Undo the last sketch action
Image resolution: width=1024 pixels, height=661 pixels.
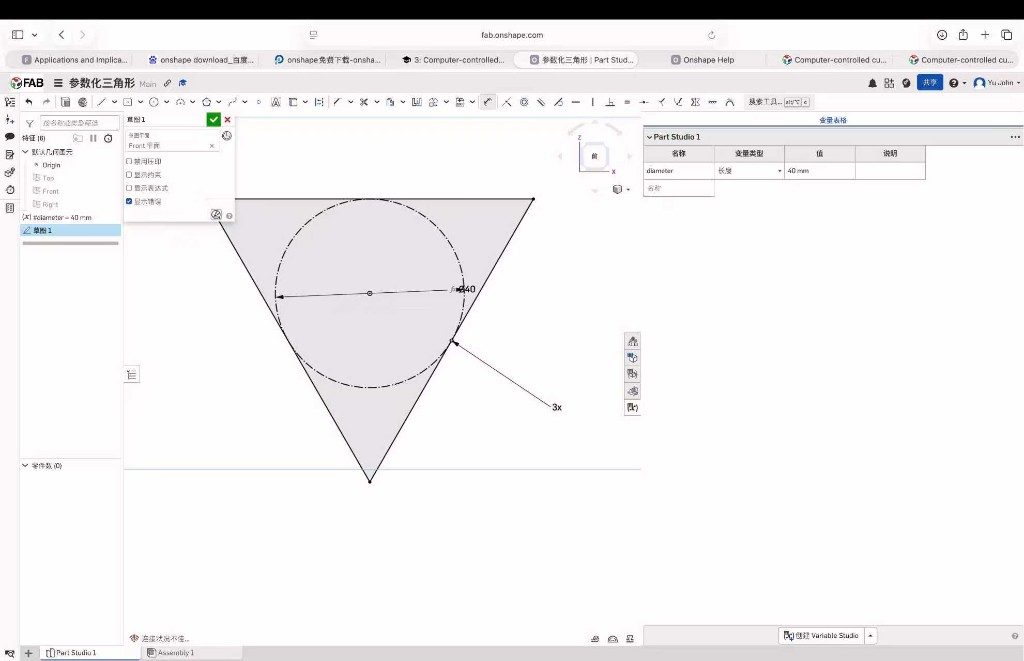tap(29, 102)
